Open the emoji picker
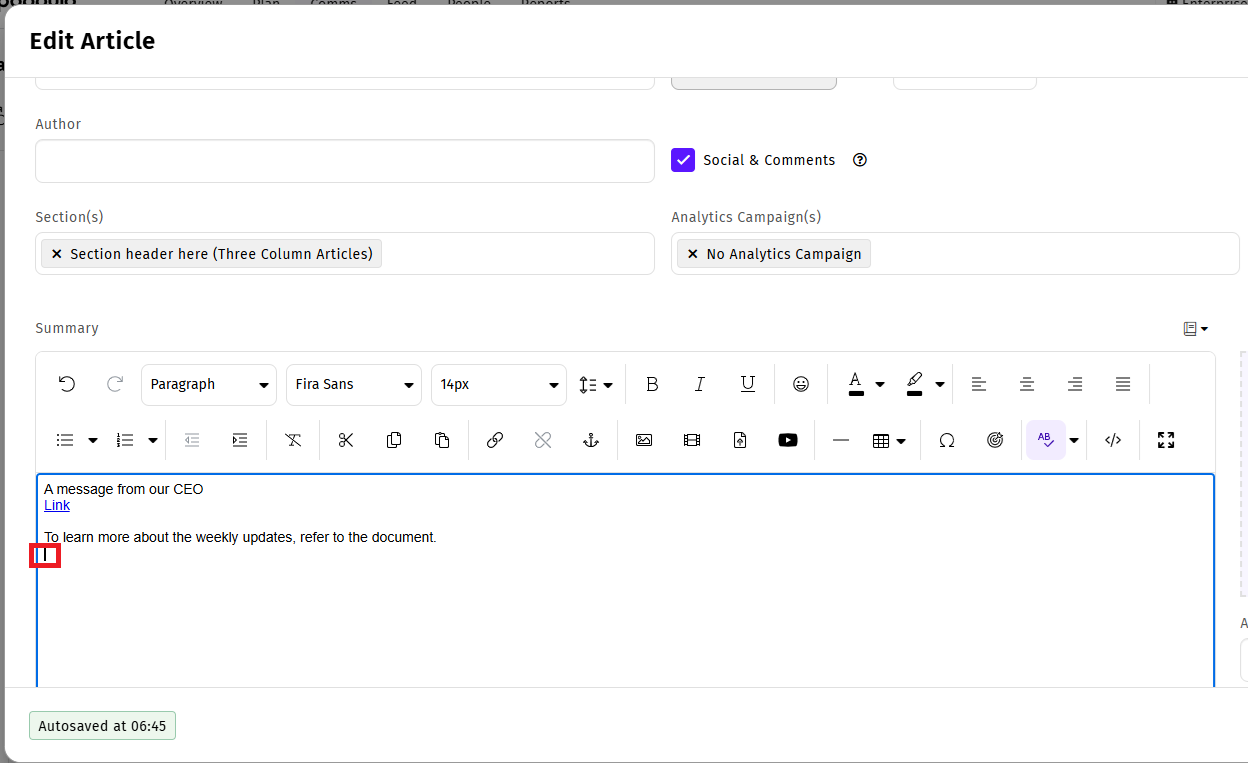 point(800,384)
